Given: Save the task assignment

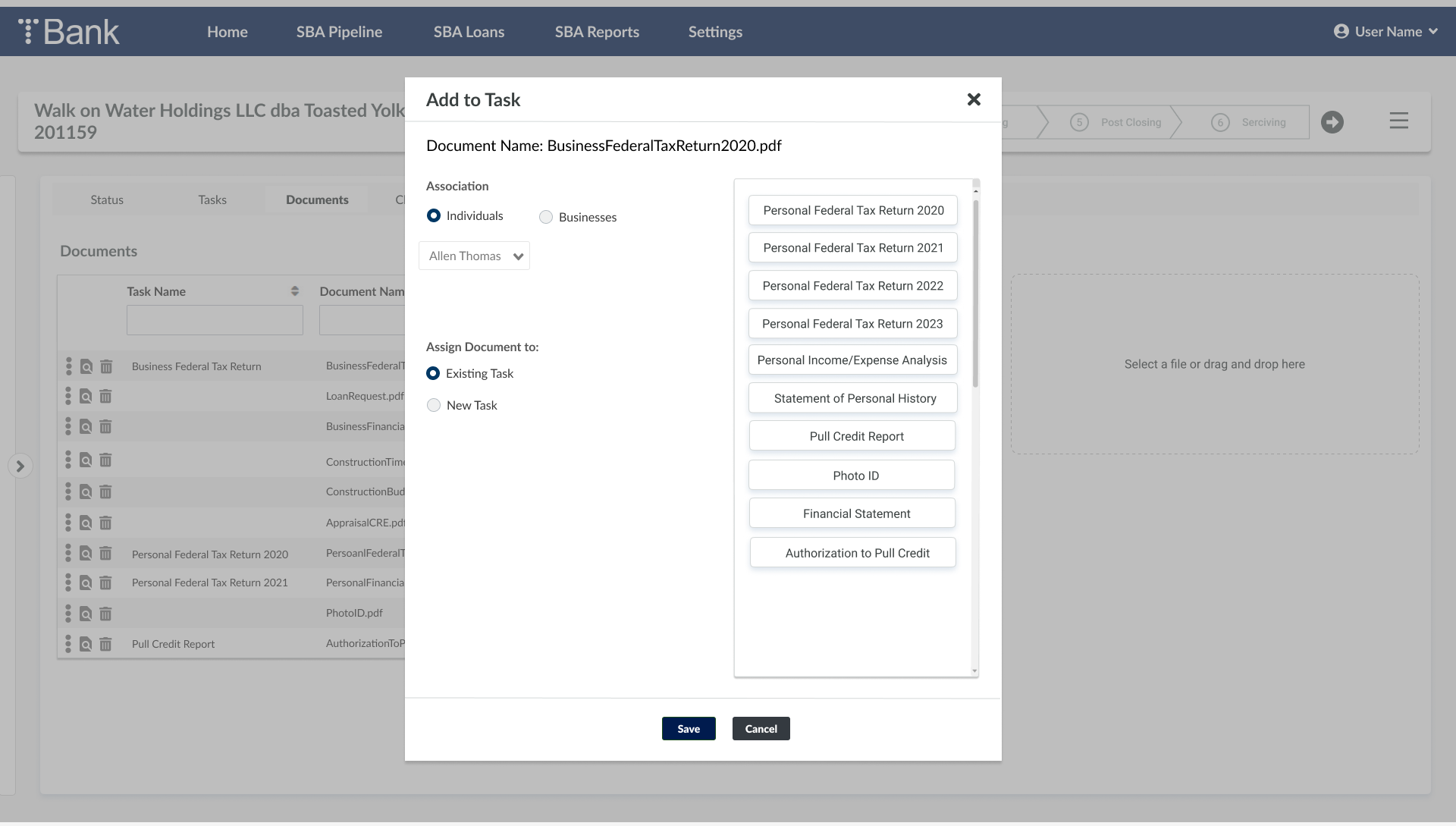Looking at the screenshot, I should click(688, 729).
